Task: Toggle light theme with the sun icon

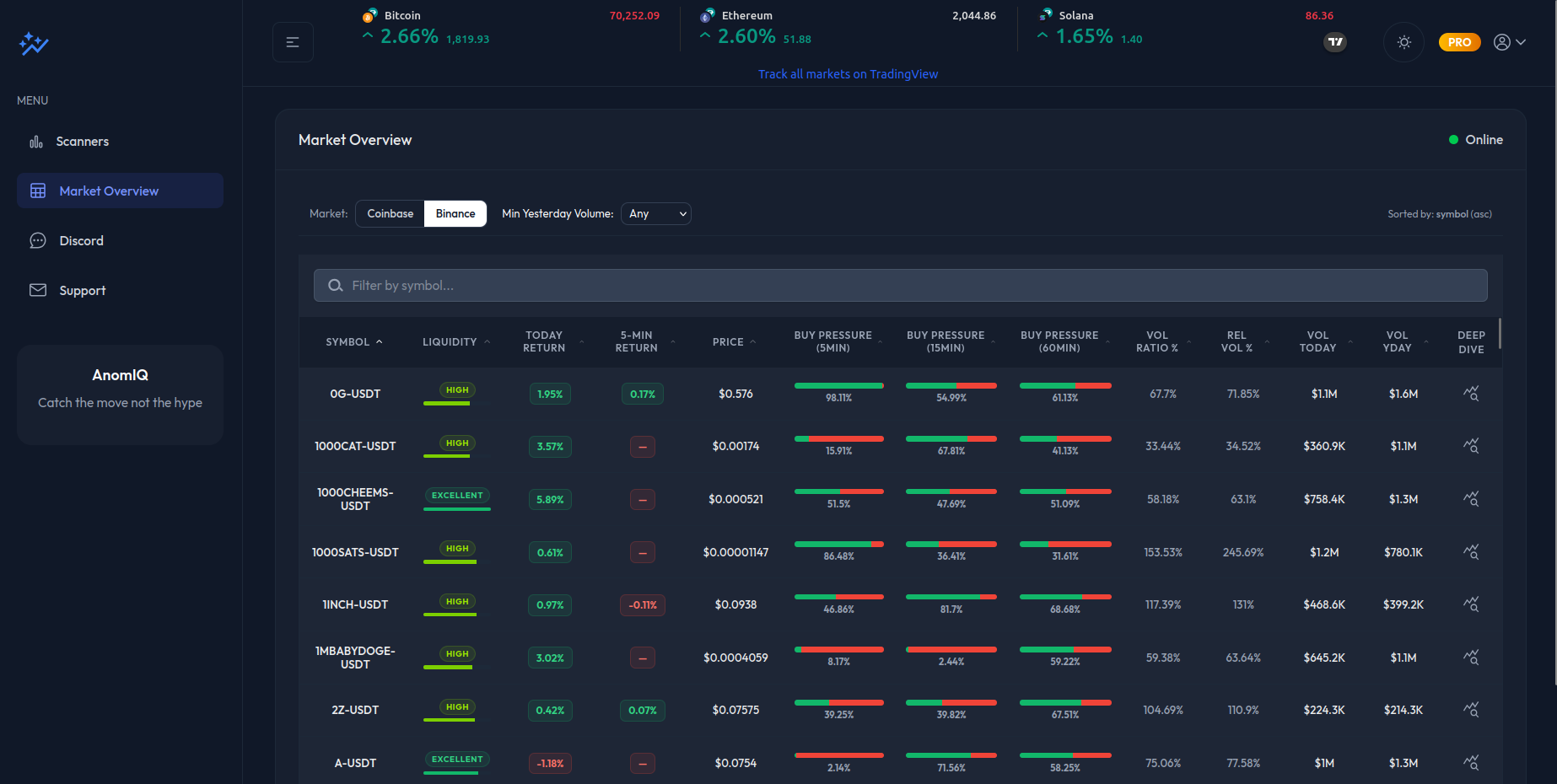Action: tap(1403, 42)
